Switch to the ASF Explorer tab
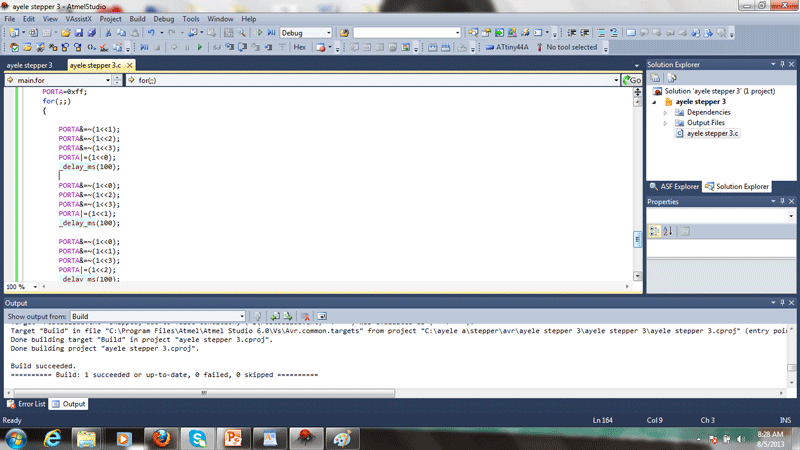This screenshot has height=450, width=800. point(674,187)
